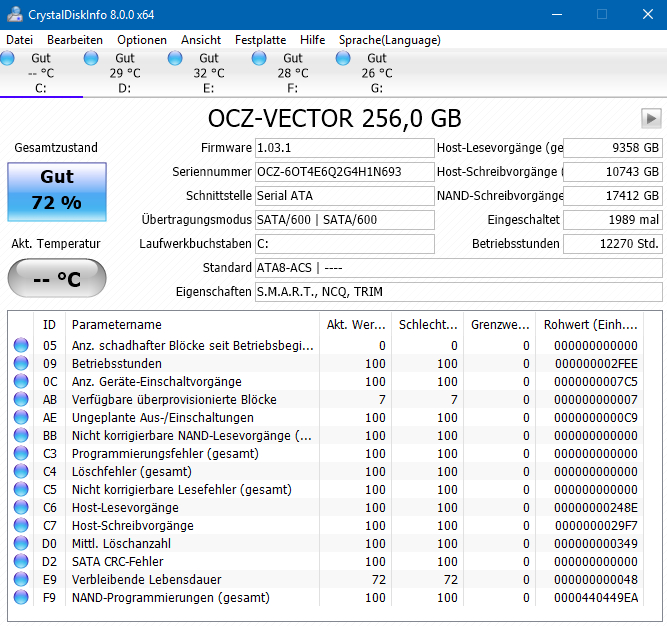Click the Host-Lesevorgänge 9358 GB value
The width and height of the screenshot is (667, 626).
pyautogui.click(x=613, y=148)
